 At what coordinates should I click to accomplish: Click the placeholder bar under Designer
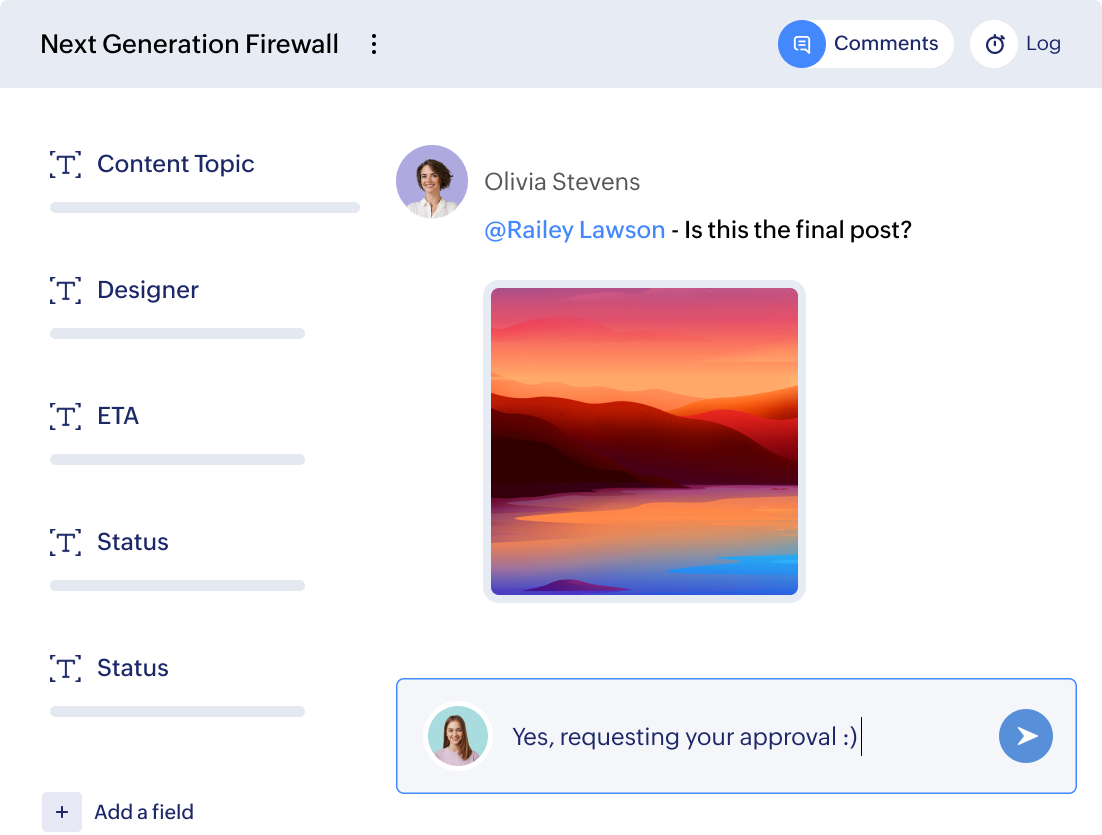click(177, 333)
